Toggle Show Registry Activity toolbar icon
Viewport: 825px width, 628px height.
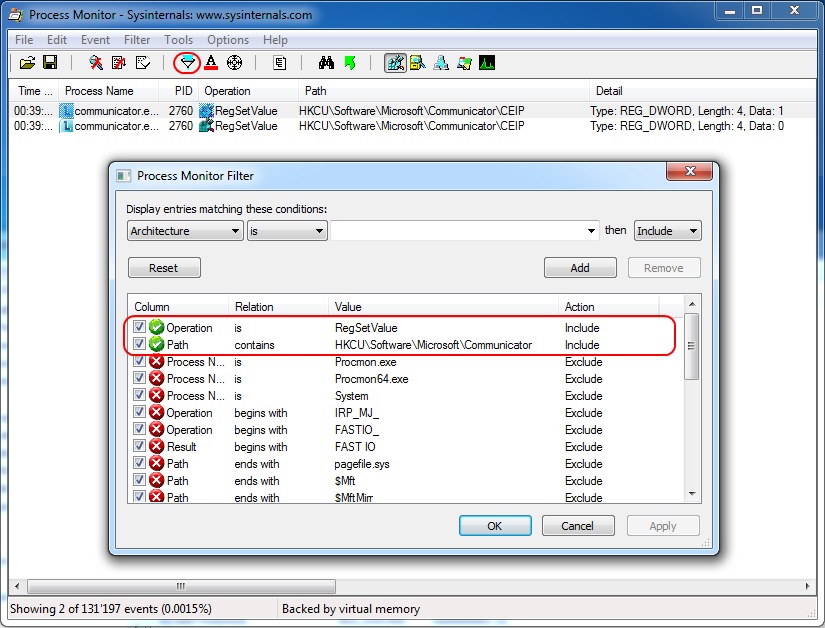click(x=395, y=63)
